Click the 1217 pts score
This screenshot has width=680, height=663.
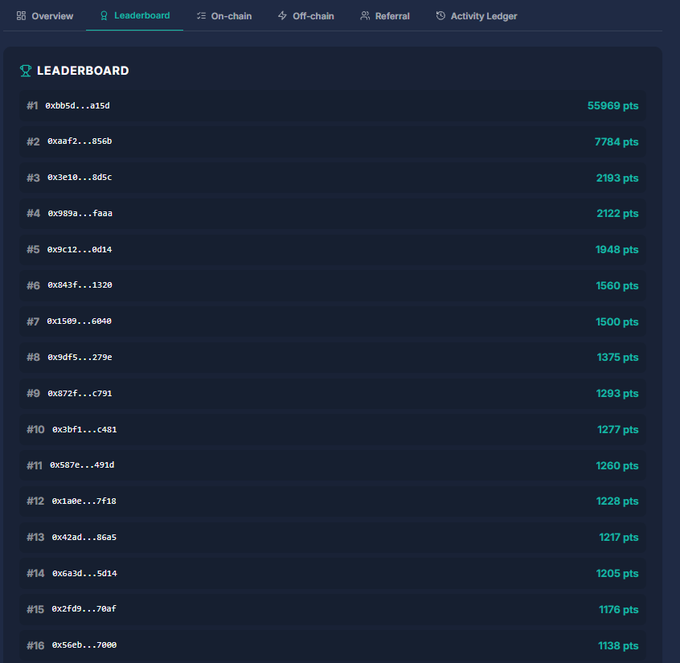(619, 538)
